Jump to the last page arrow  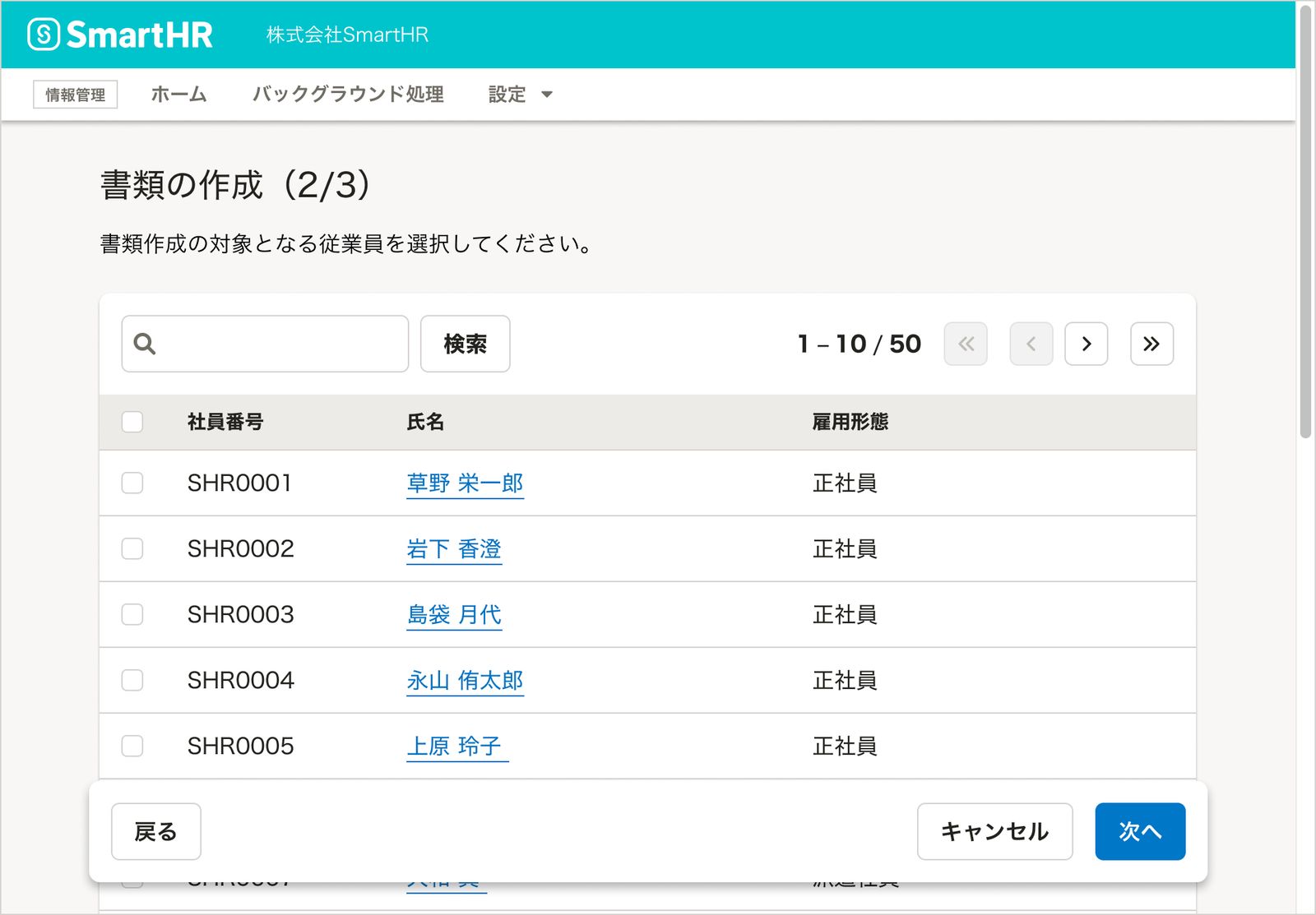[1151, 344]
